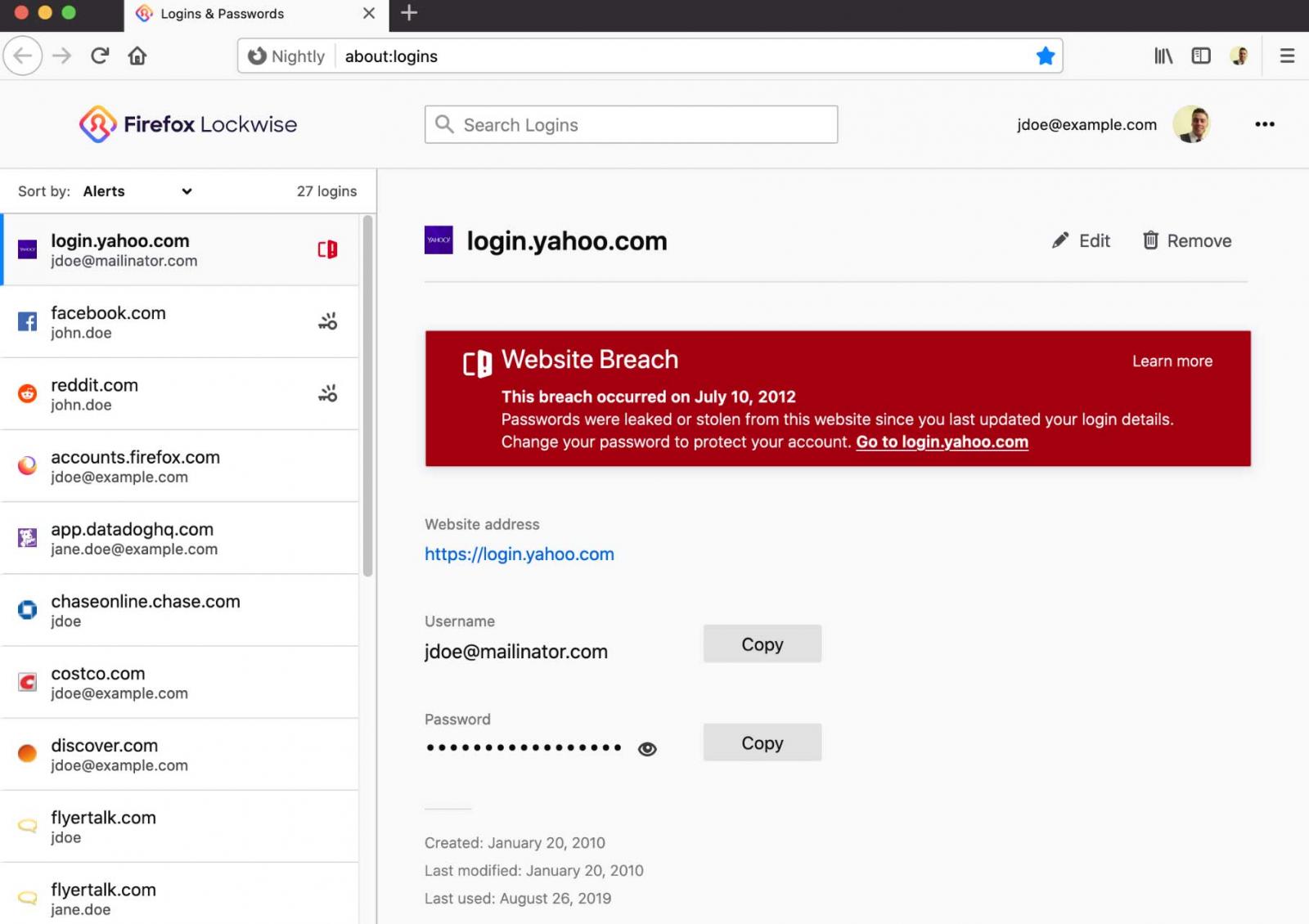Click the Yahoo favicon in detail header
This screenshot has width=1309, height=924.
pyautogui.click(x=439, y=240)
